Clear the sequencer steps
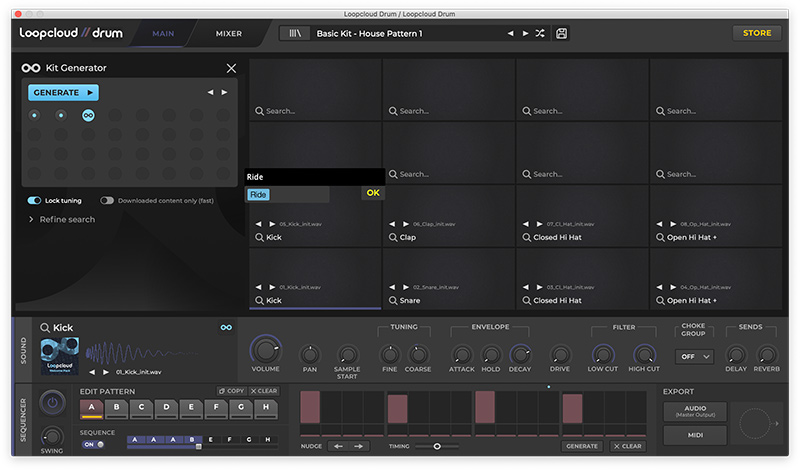Screen dimensions: 800x470 [628, 446]
